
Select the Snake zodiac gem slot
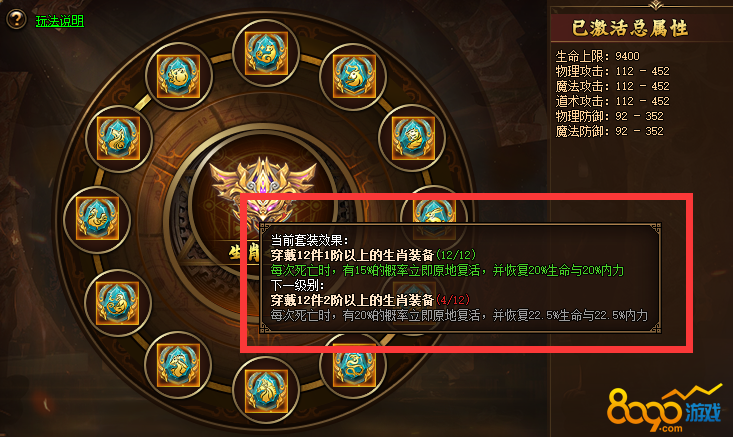(354, 366)
